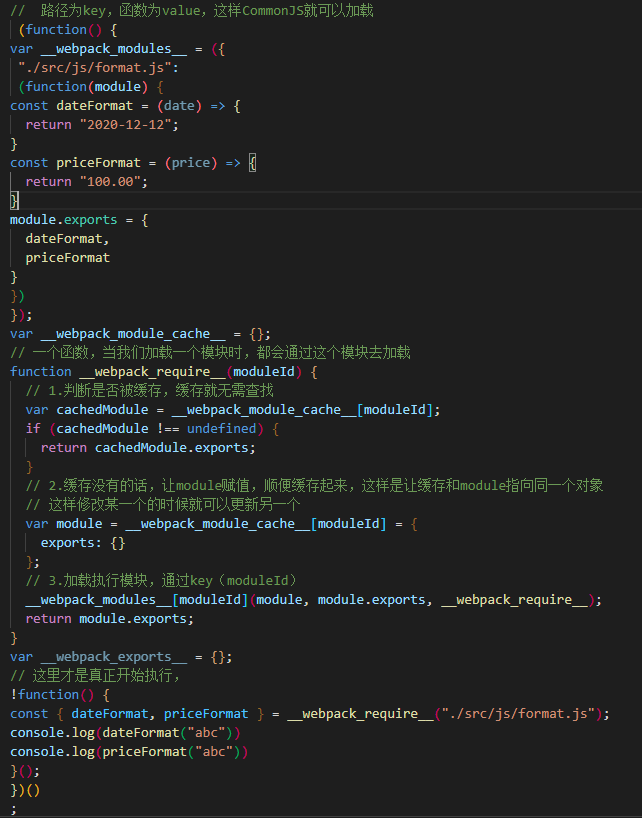Click the console.log(dateFormat("abc")) line
Image resolution: width=642 pixels, height=818 pixels.
[x=125, y=732]
